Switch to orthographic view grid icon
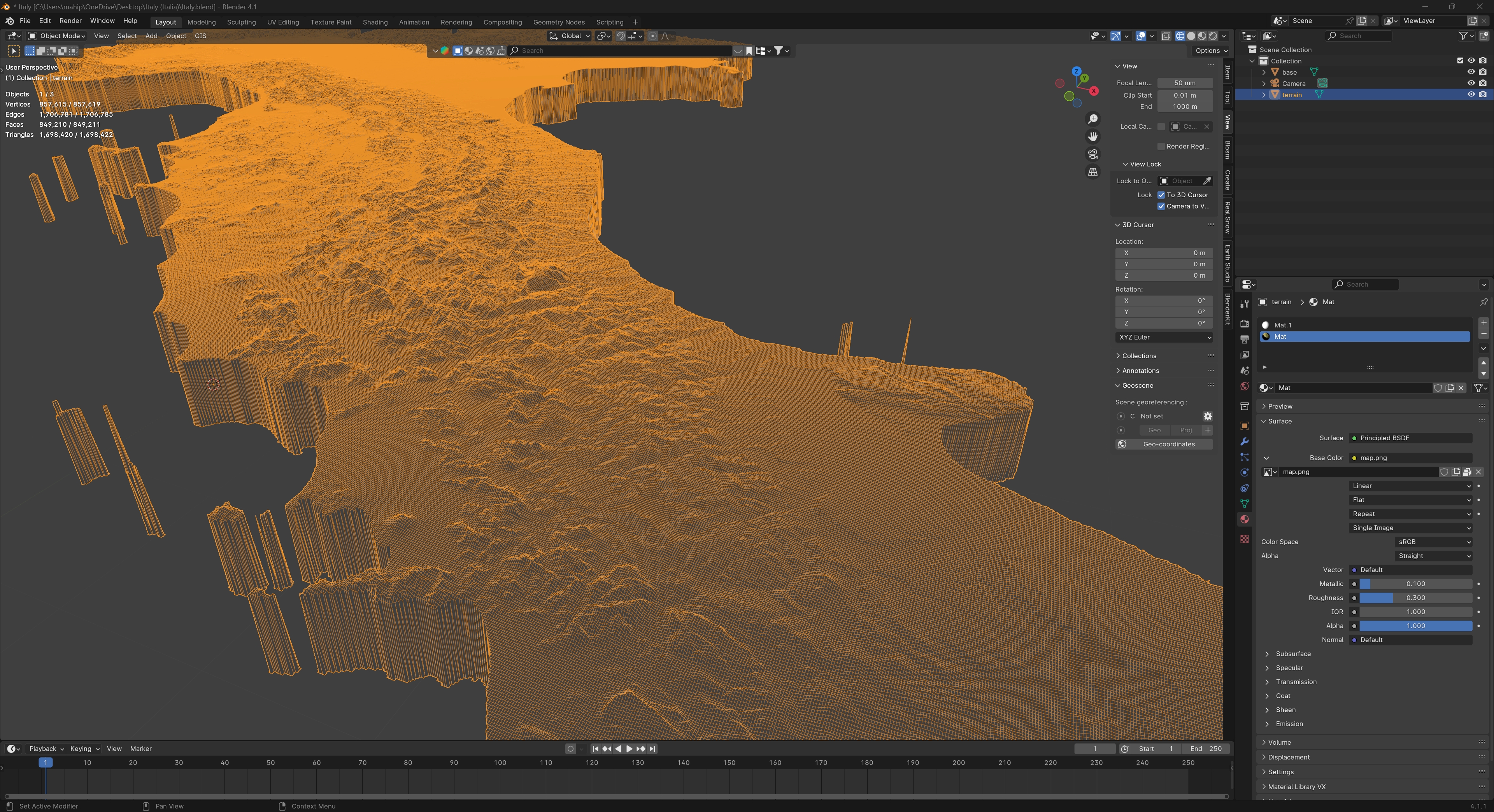 (x=1092, y=172)
